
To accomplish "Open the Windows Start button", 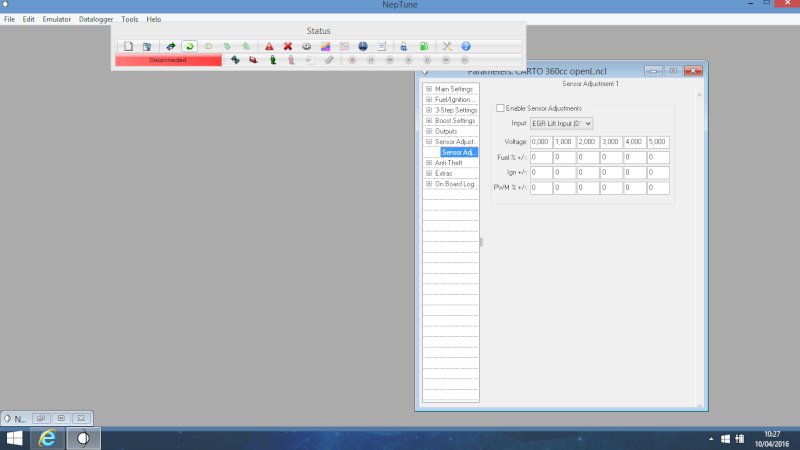I will coord(14,438).
